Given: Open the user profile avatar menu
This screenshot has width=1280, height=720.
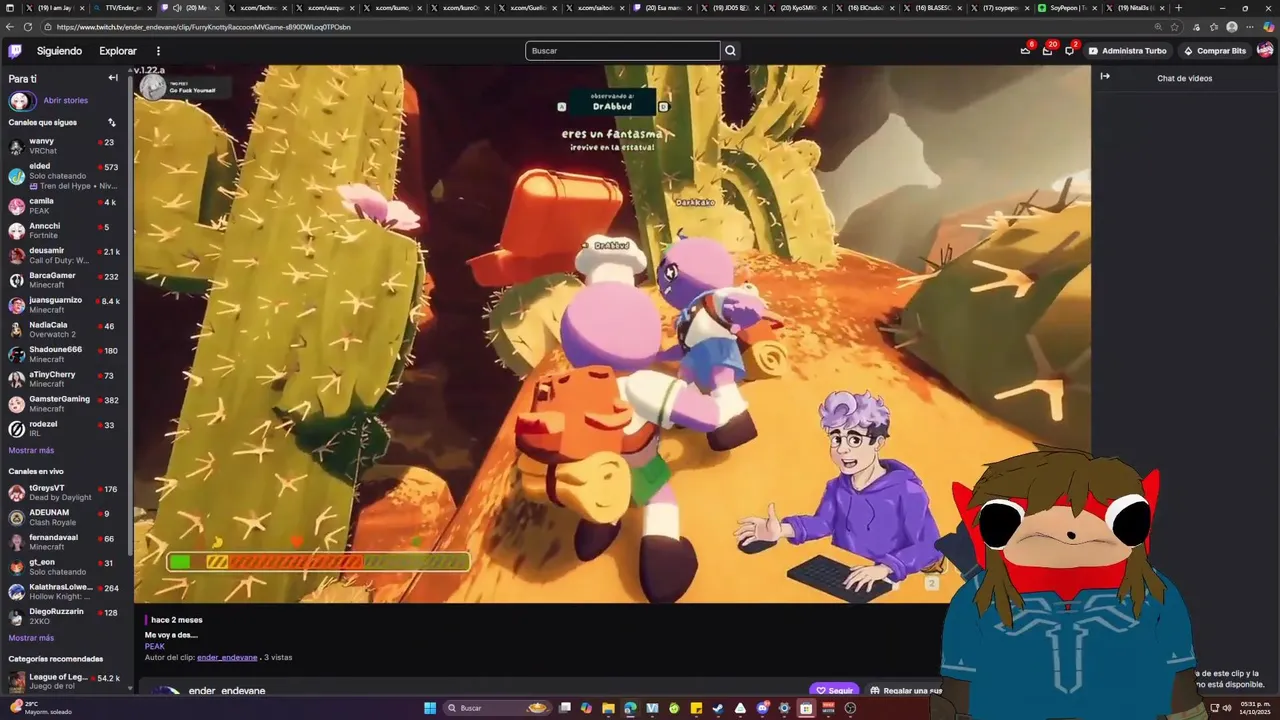Looking at the screenshot, I should (1265, 50).
